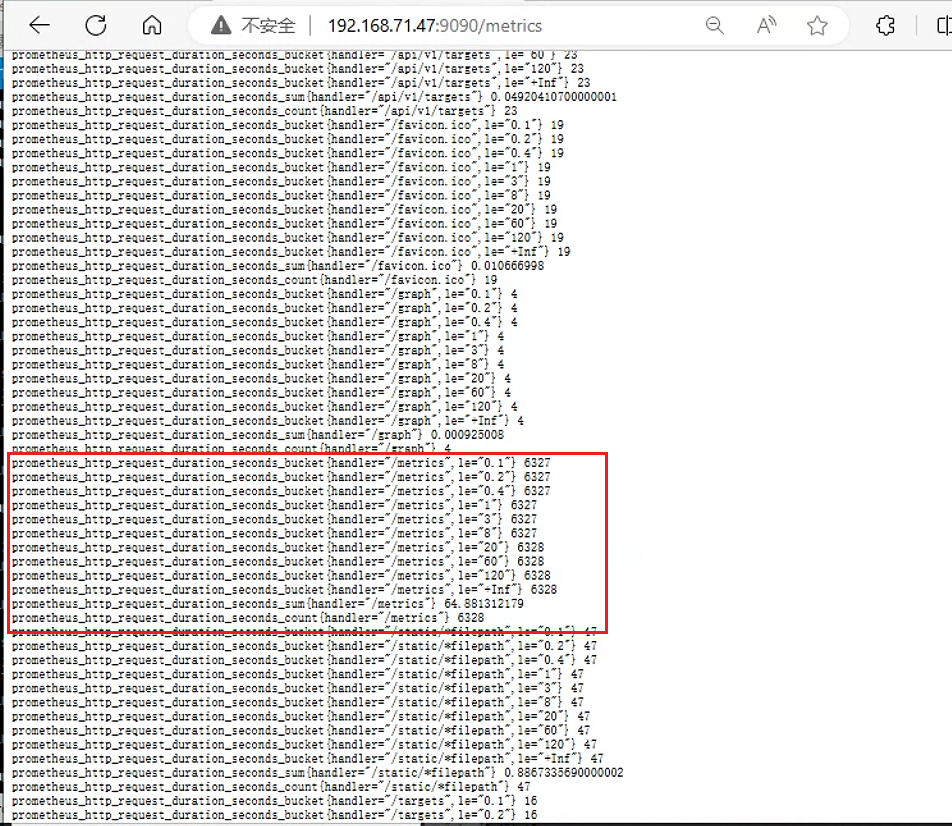The height and width of the screenshot is (826, 952).
Task: Select the /static/*filepath le="60" bucket line
Action: pyautogui.click(x=301, y=730)
